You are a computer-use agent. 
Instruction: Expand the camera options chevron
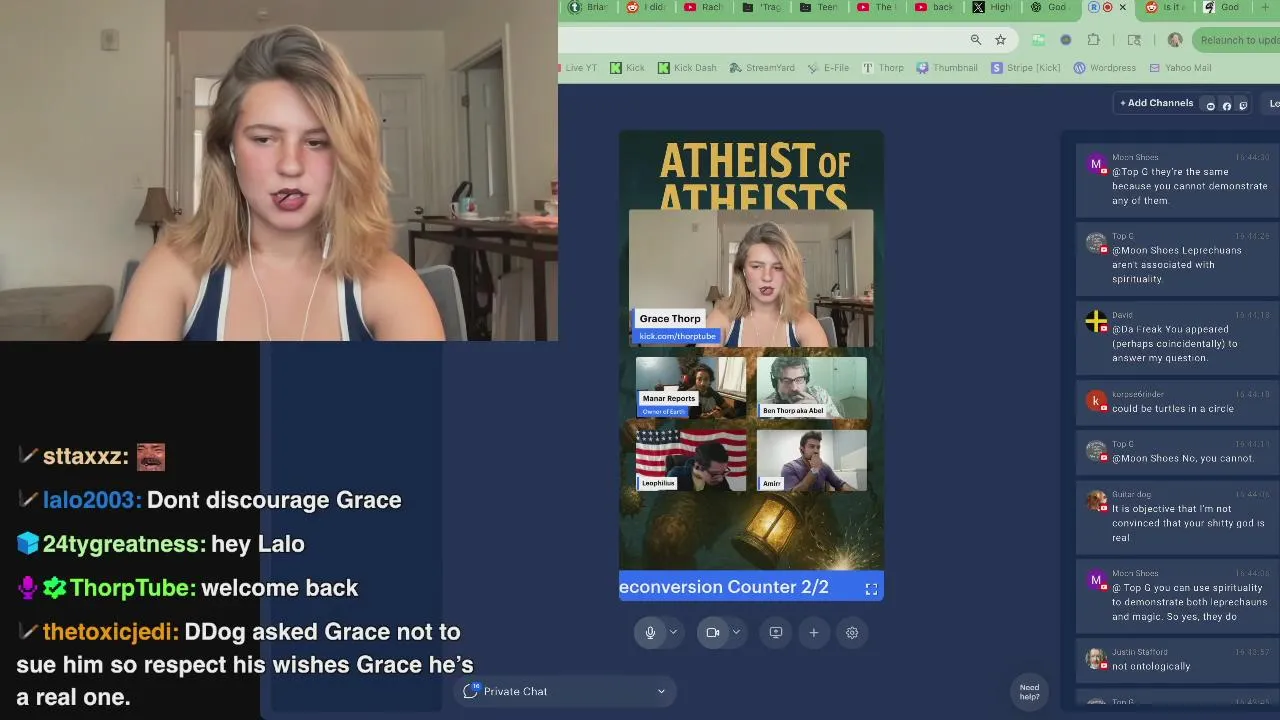736,632
